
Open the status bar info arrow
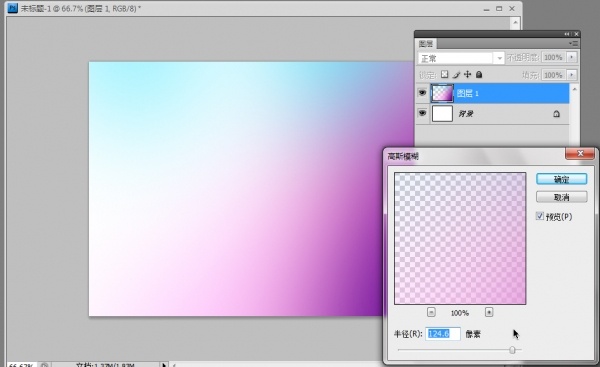click(164, 365)
